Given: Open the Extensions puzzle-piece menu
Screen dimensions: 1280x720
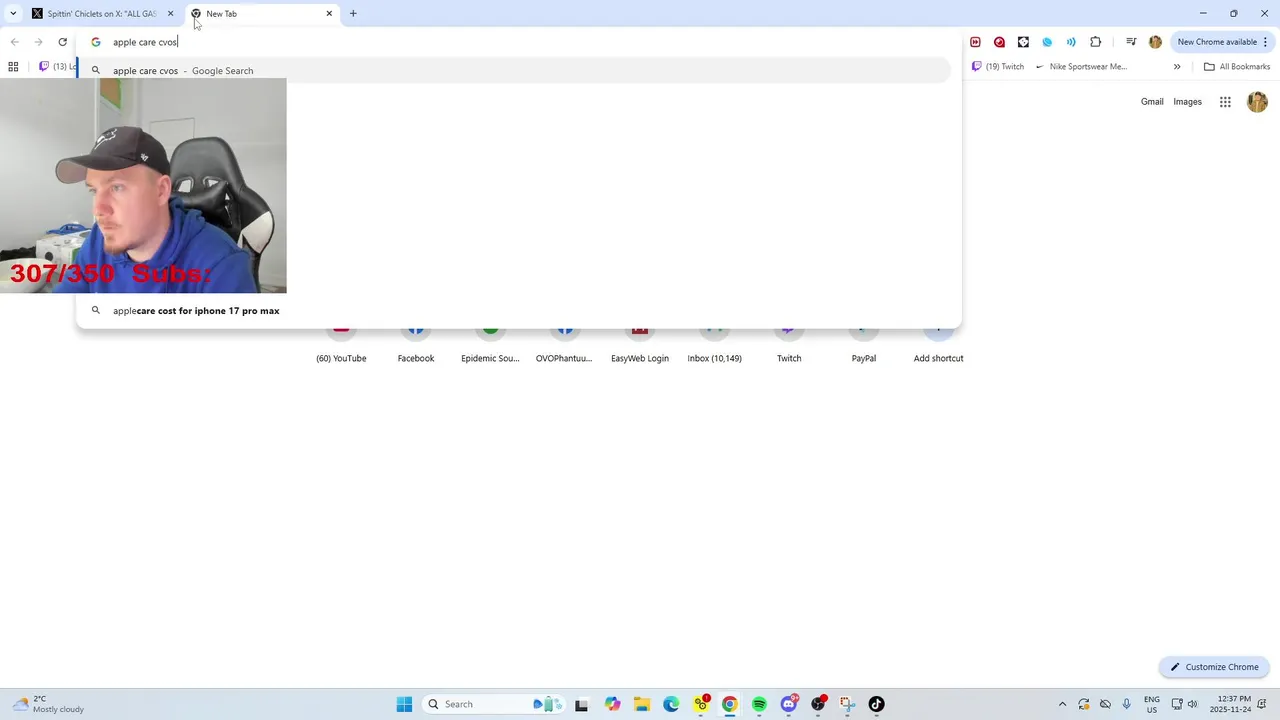Looking at the screenshot, I should pos(1096,42).
